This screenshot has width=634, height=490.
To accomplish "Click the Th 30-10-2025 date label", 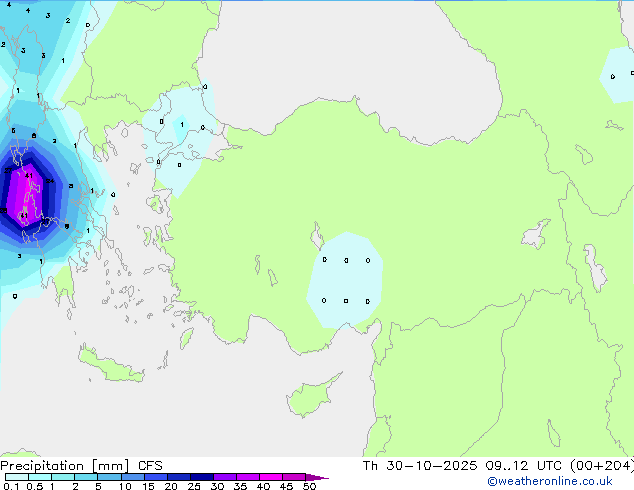I will pyautogui.click(x=415, y=465).
